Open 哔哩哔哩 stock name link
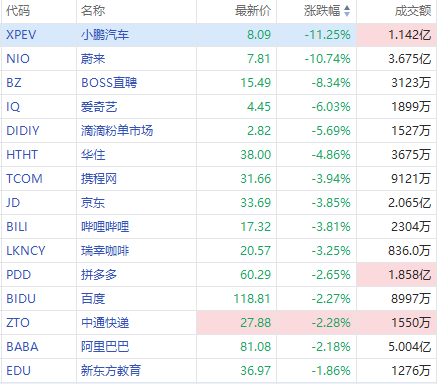 coord(105,227)
